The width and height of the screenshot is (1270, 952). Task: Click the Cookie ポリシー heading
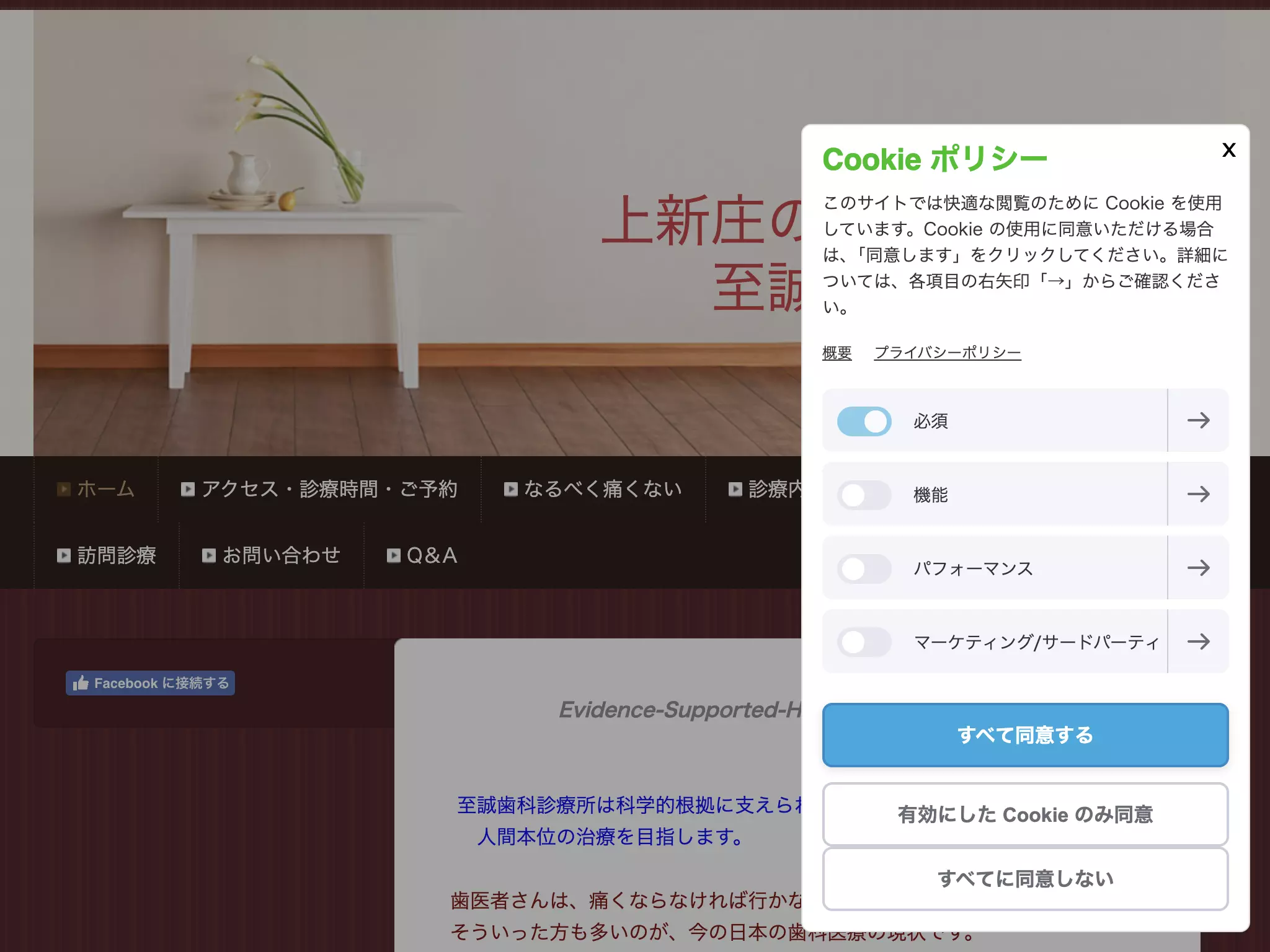(935, 159)
